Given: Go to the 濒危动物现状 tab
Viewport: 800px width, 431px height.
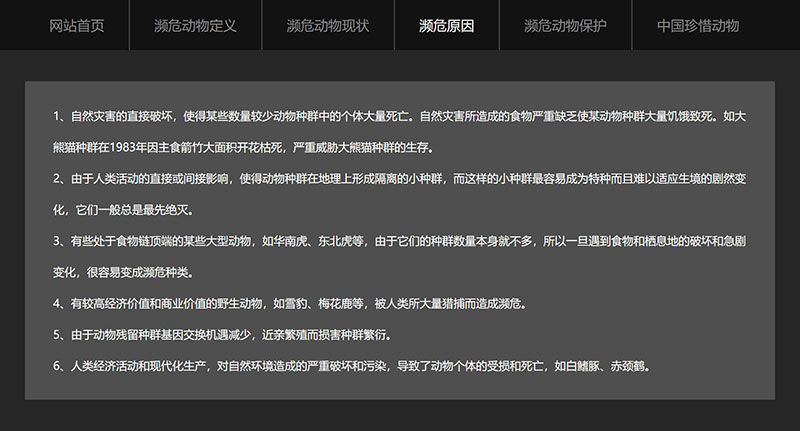Looking at the screenshot, I should point(327,25).
